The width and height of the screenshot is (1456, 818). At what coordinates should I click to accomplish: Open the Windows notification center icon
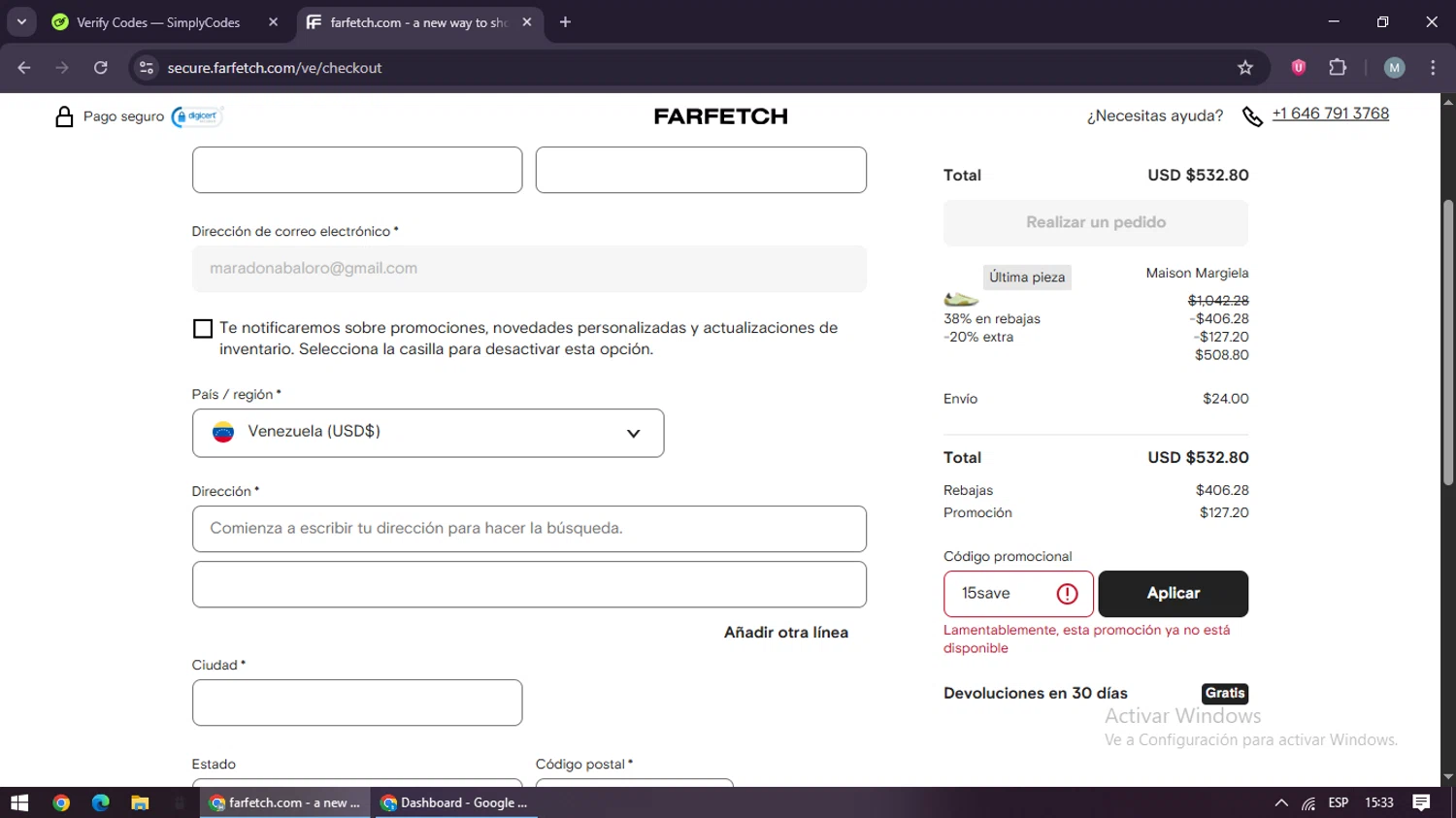point(1421,802)
